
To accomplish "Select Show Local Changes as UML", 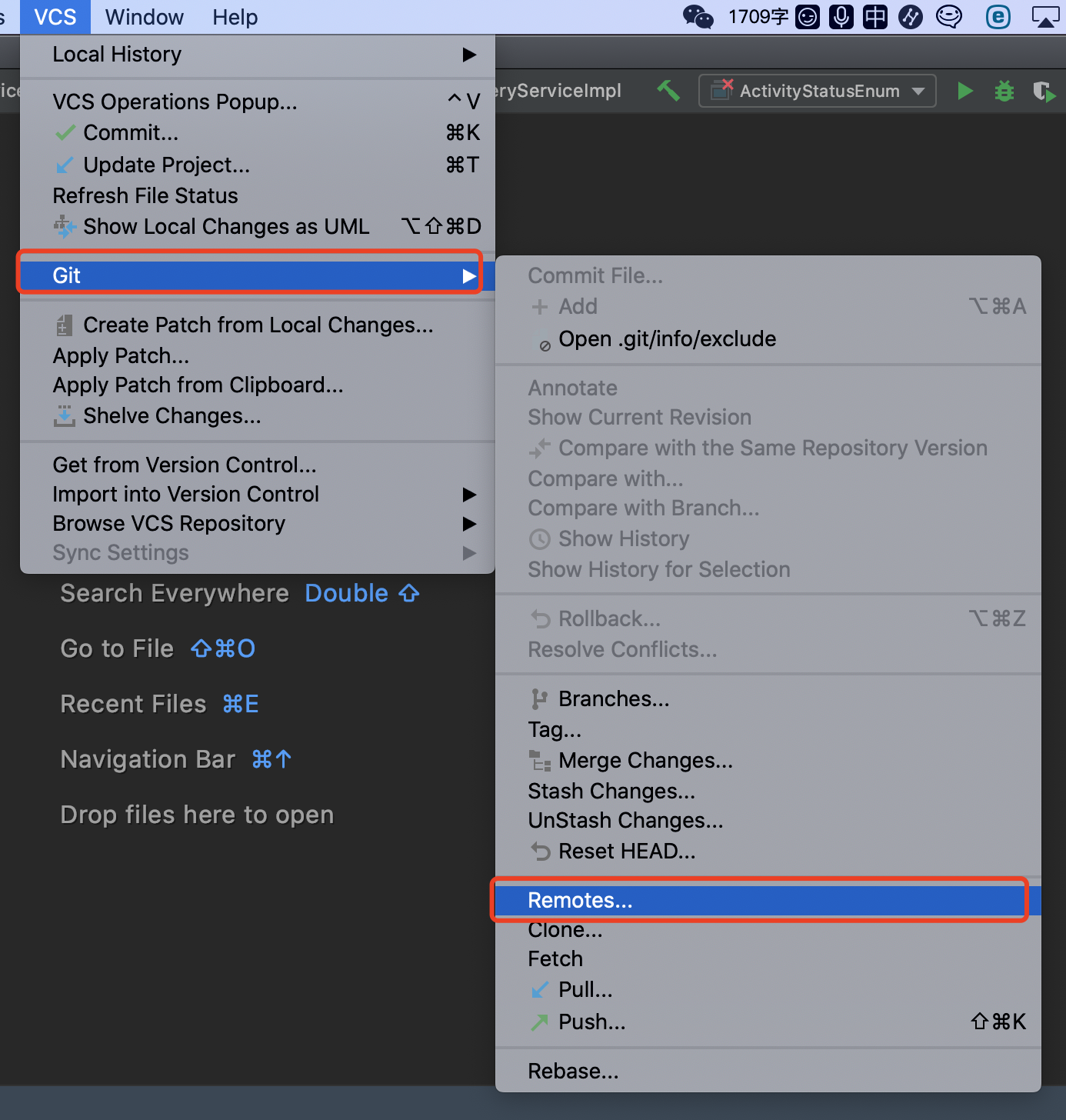I will pos(258,226).
